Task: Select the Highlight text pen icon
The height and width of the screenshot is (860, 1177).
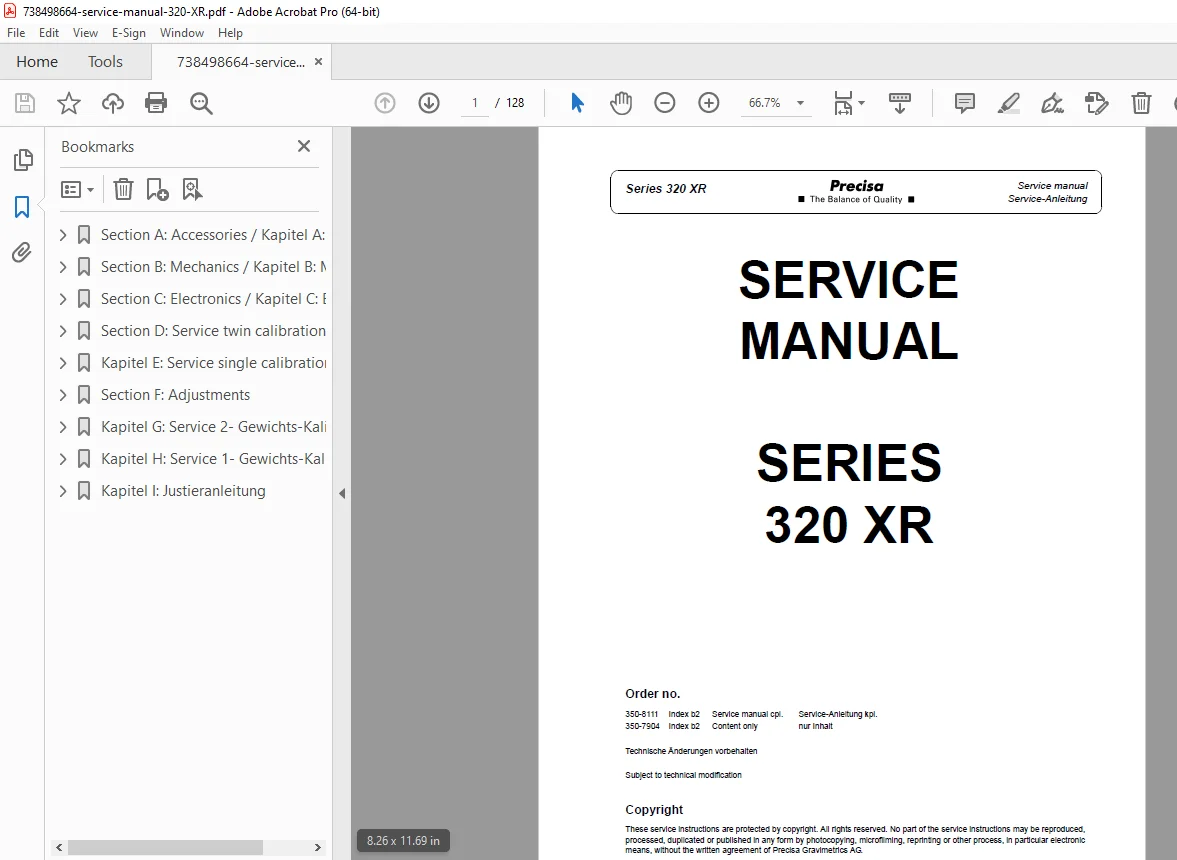Action: tap(1009, 103)
